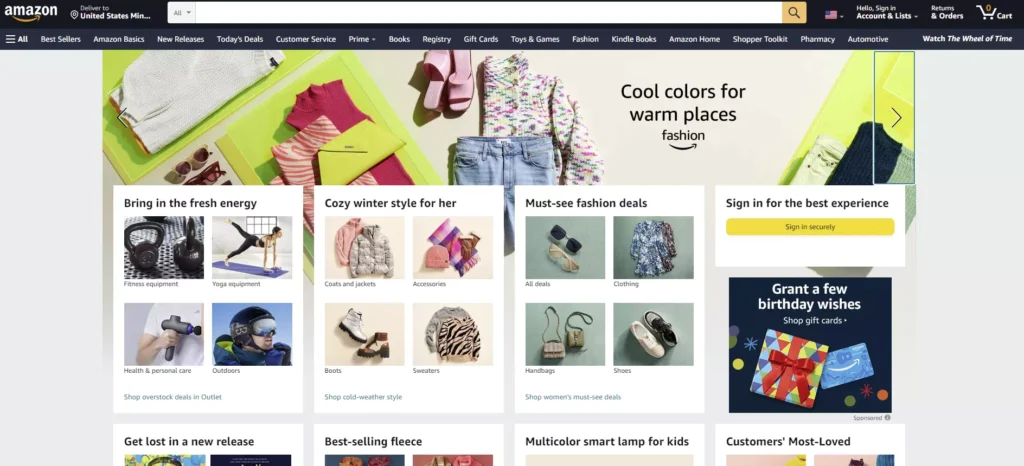Screen dimensions: 1024x466
Task: Open Amazon Basics nav item
Action: pyautogui.click(x=119, y=39)
